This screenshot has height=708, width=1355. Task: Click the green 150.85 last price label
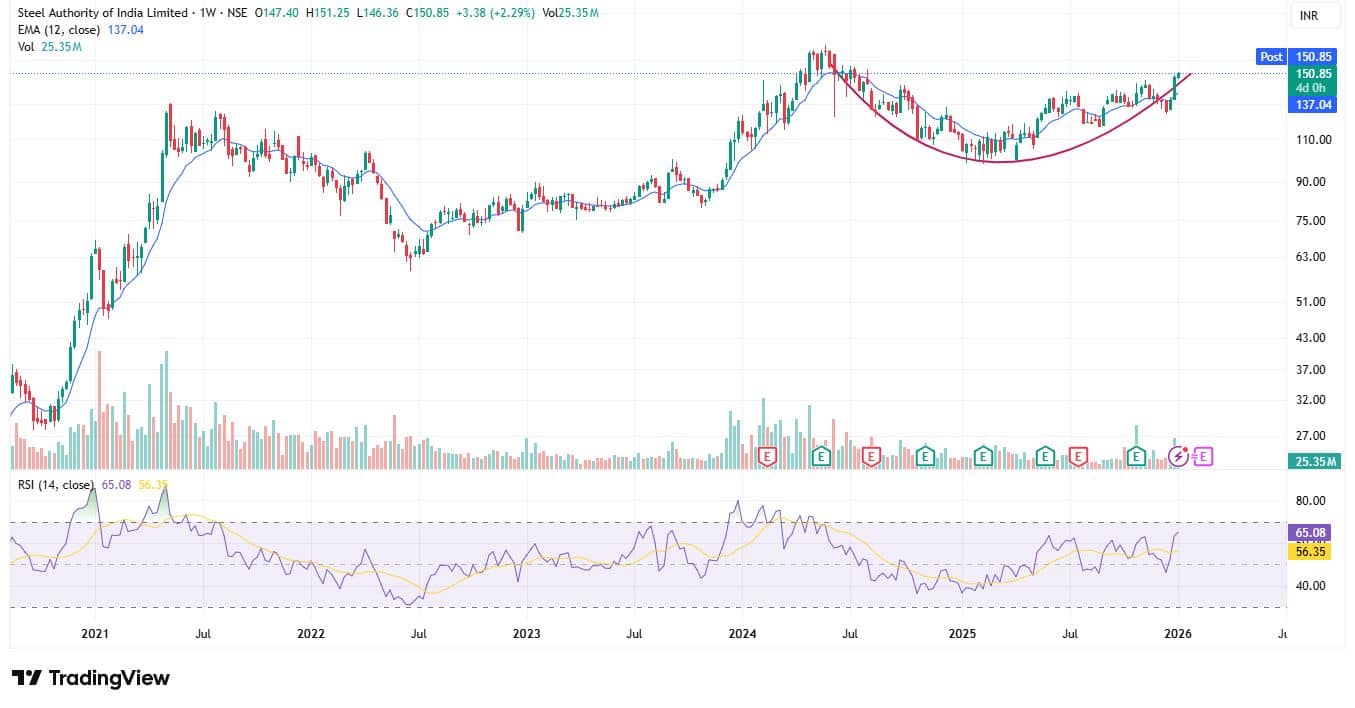[1312, 74]
